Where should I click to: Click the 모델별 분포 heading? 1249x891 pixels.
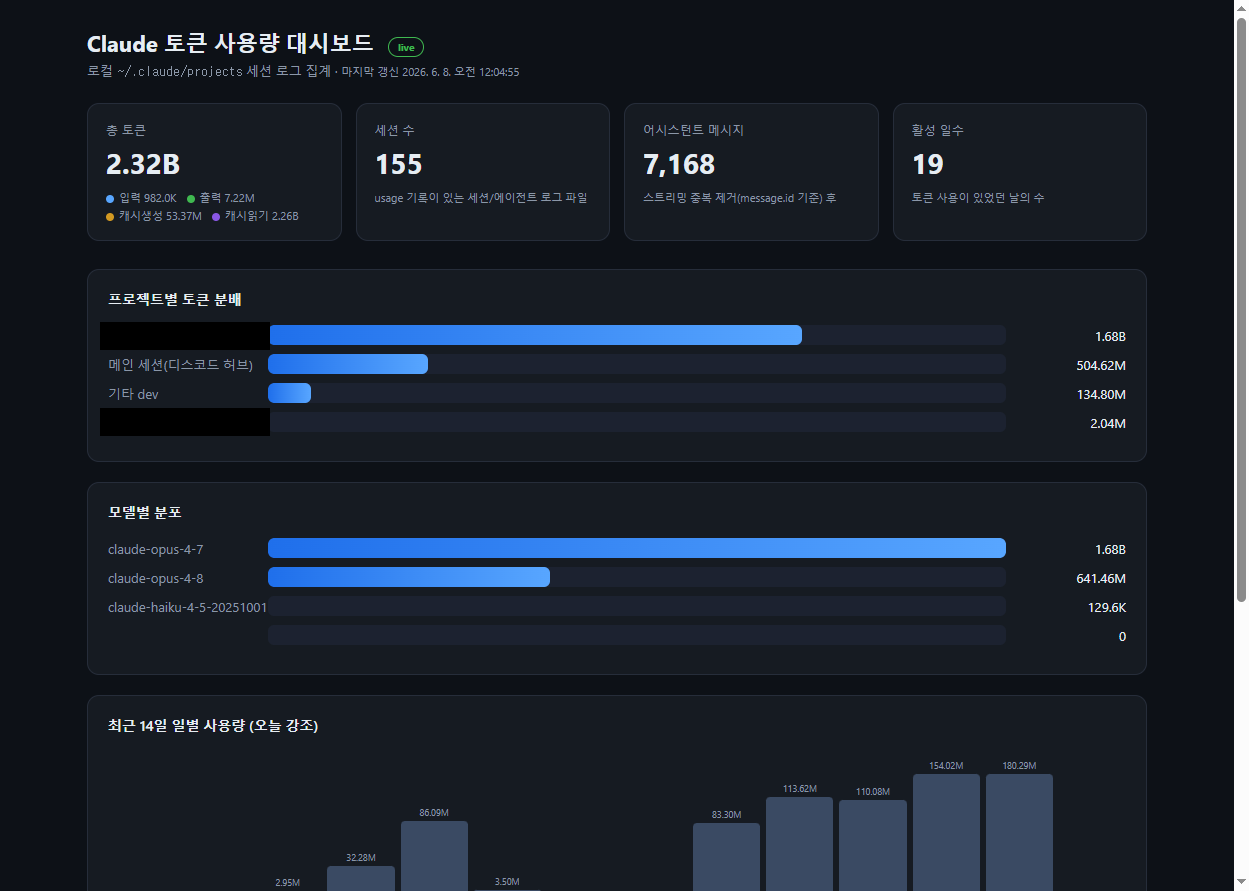pyautogui.click(x=145, y=512)
